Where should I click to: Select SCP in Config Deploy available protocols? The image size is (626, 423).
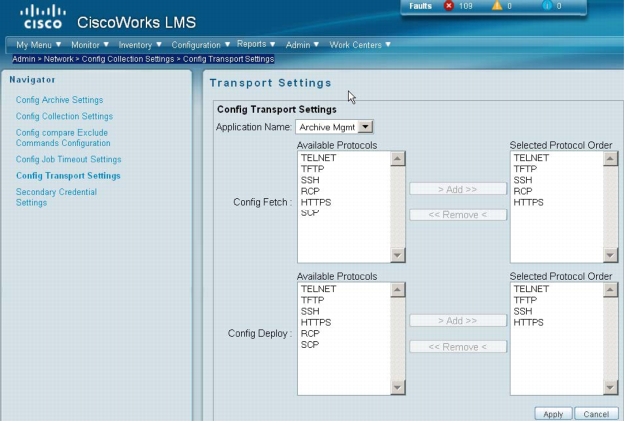(310, 344)
